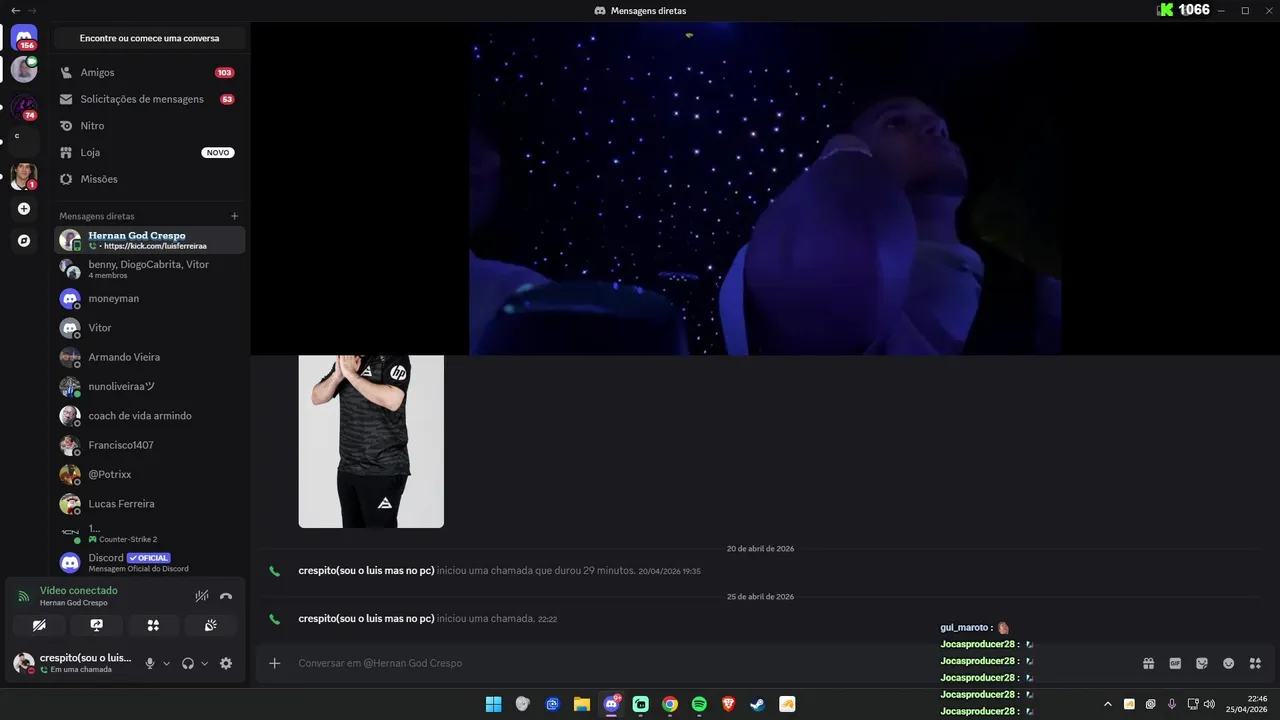Open File Explorer from the taskbar
This screenshot has height=720, width=1280.
581,704
